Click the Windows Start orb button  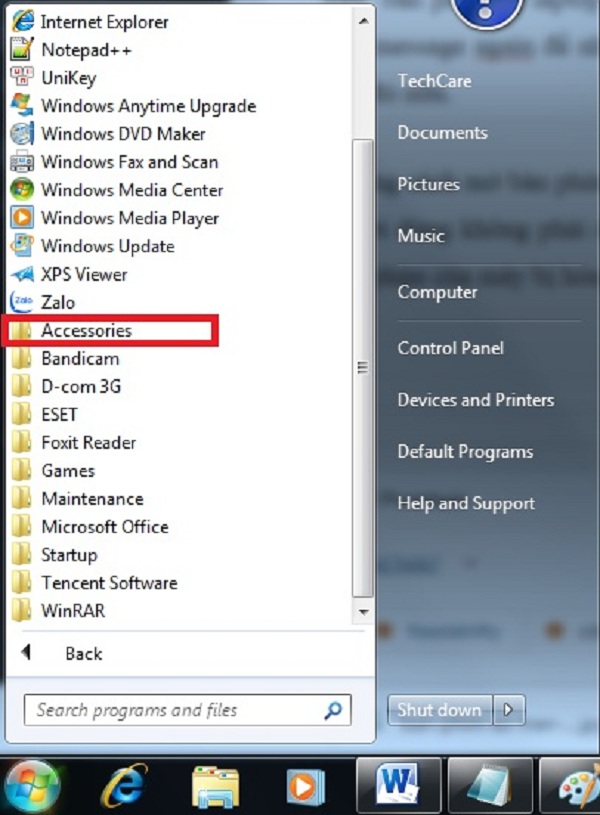point(33,785)
